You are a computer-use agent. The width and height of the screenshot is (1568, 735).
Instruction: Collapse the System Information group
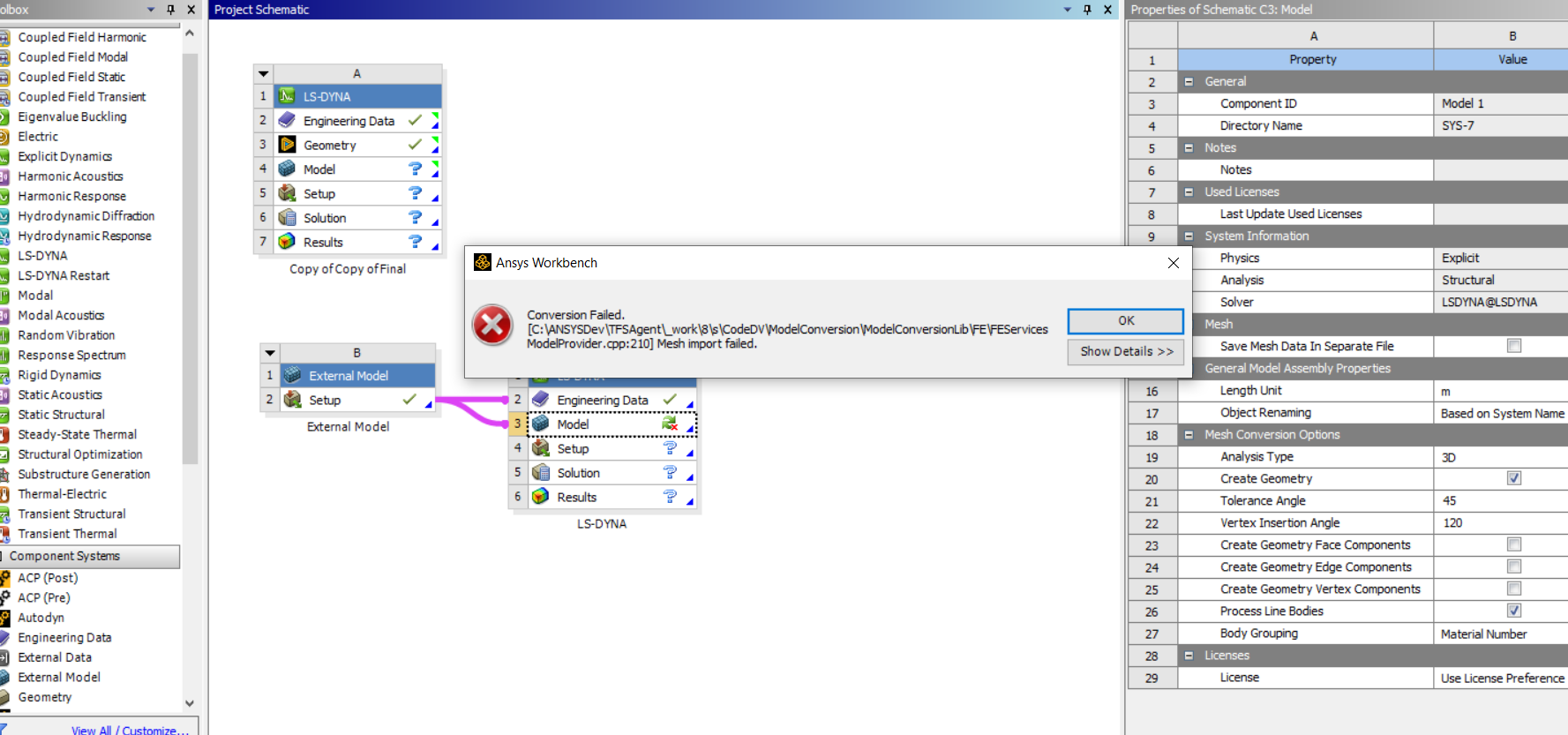point(1189,236)
